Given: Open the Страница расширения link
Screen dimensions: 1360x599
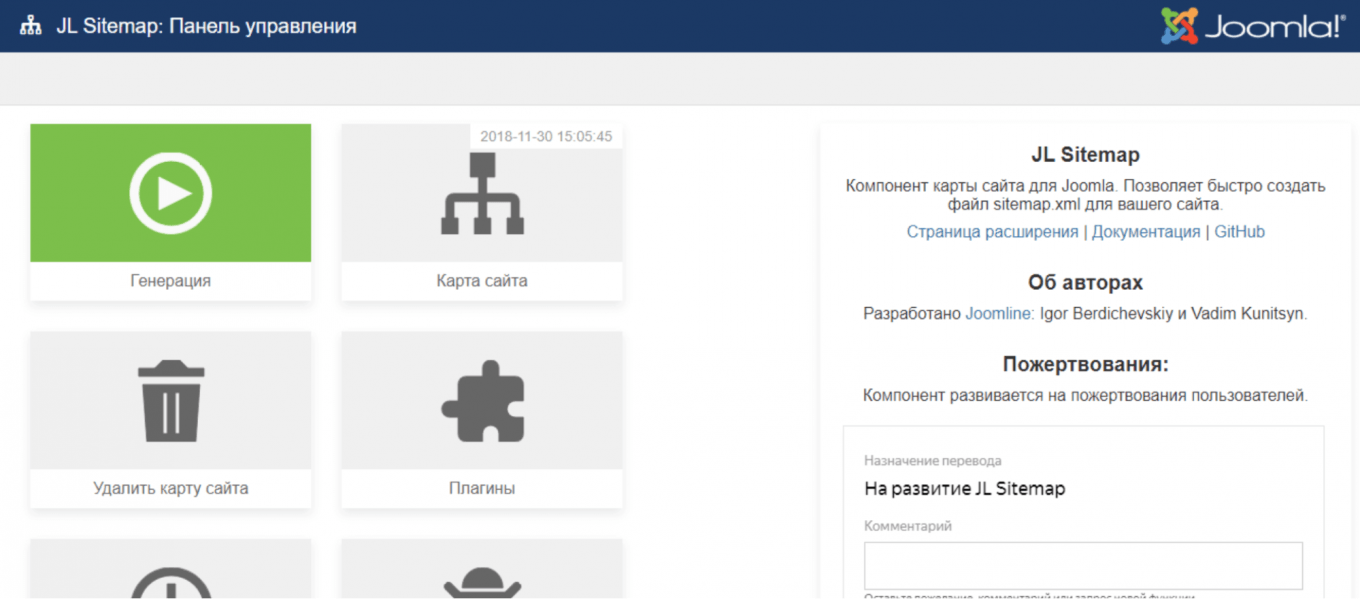Looking at the screenshot, I should tap(991, 232).
